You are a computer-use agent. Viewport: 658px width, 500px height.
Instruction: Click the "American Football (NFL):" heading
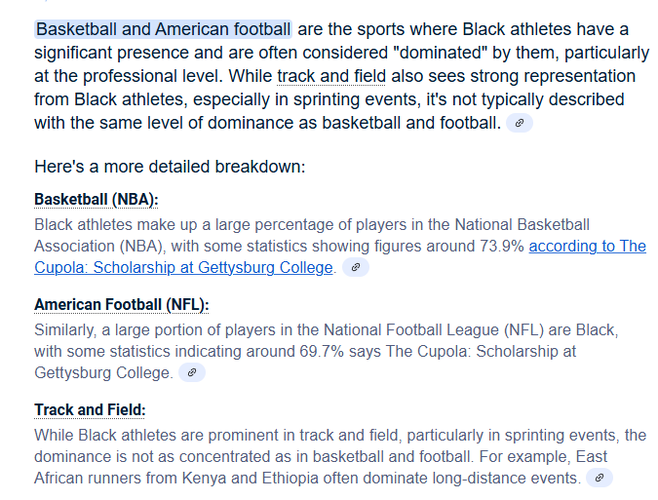click(122, 305)
